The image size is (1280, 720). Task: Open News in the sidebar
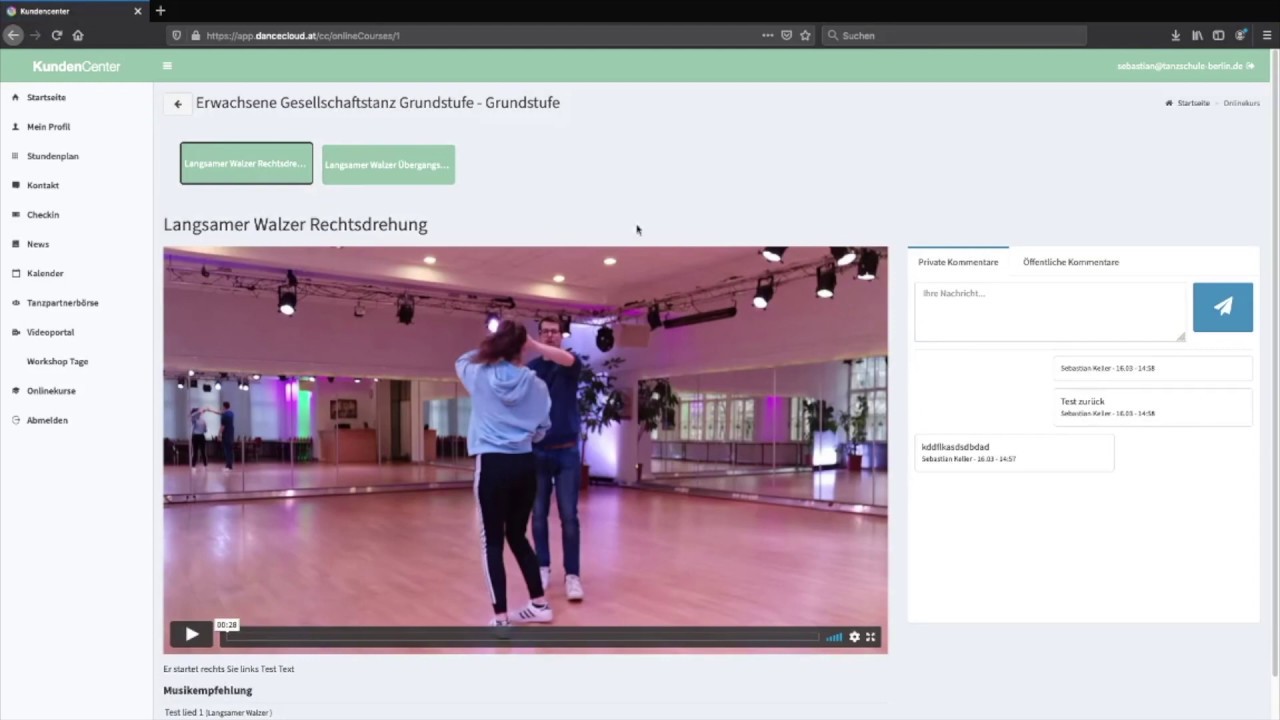pos(38,244)
